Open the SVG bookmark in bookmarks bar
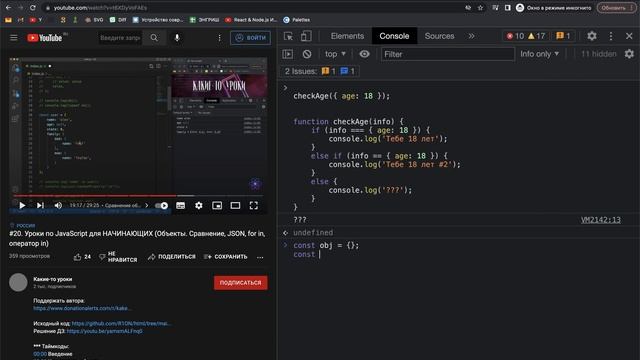The width and height of the screenshot is (640, 360). (94, 20)
